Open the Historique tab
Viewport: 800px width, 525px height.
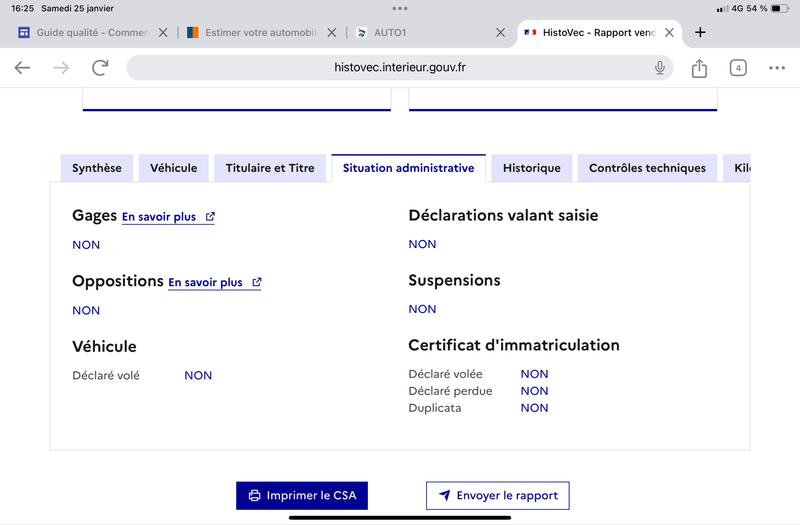(532, 168)
